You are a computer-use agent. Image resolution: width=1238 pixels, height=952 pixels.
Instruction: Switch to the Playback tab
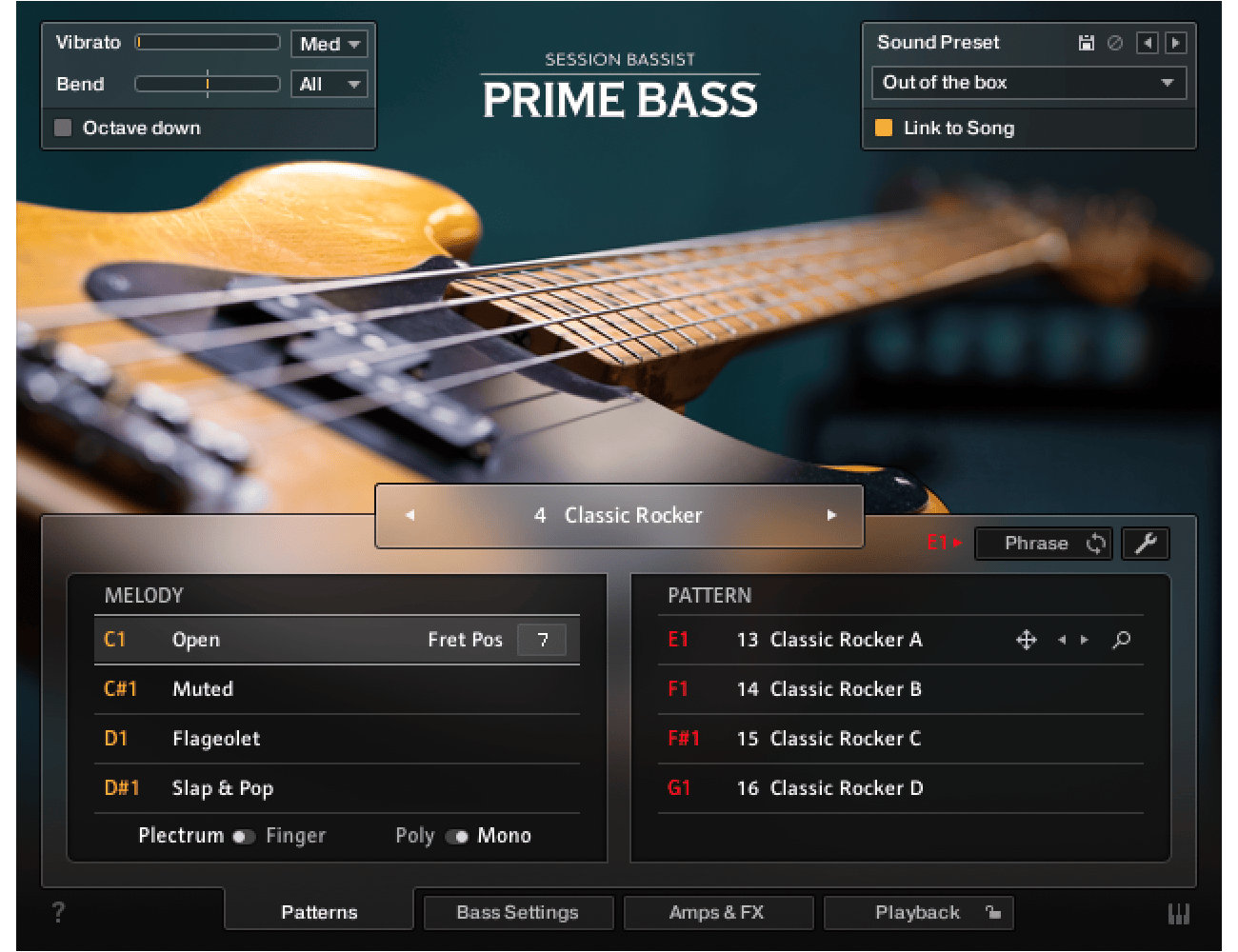click(918, 912)
